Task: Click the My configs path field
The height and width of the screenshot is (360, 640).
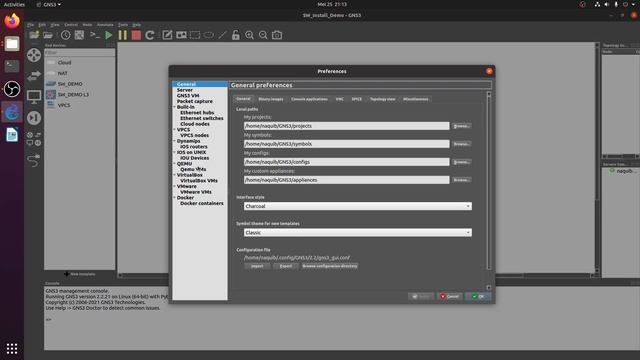Action: coord(347,162)
